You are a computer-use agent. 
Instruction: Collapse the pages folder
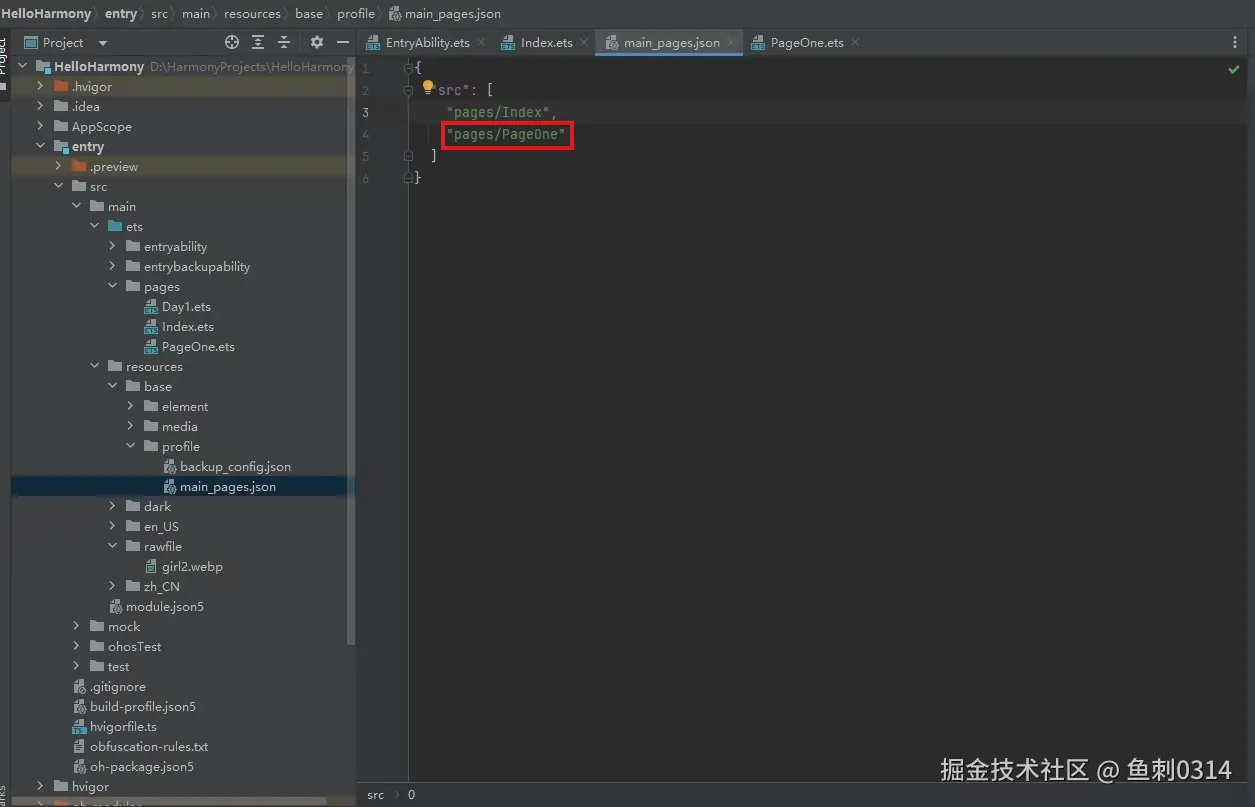pyautogui.click(x=112, y=287)
